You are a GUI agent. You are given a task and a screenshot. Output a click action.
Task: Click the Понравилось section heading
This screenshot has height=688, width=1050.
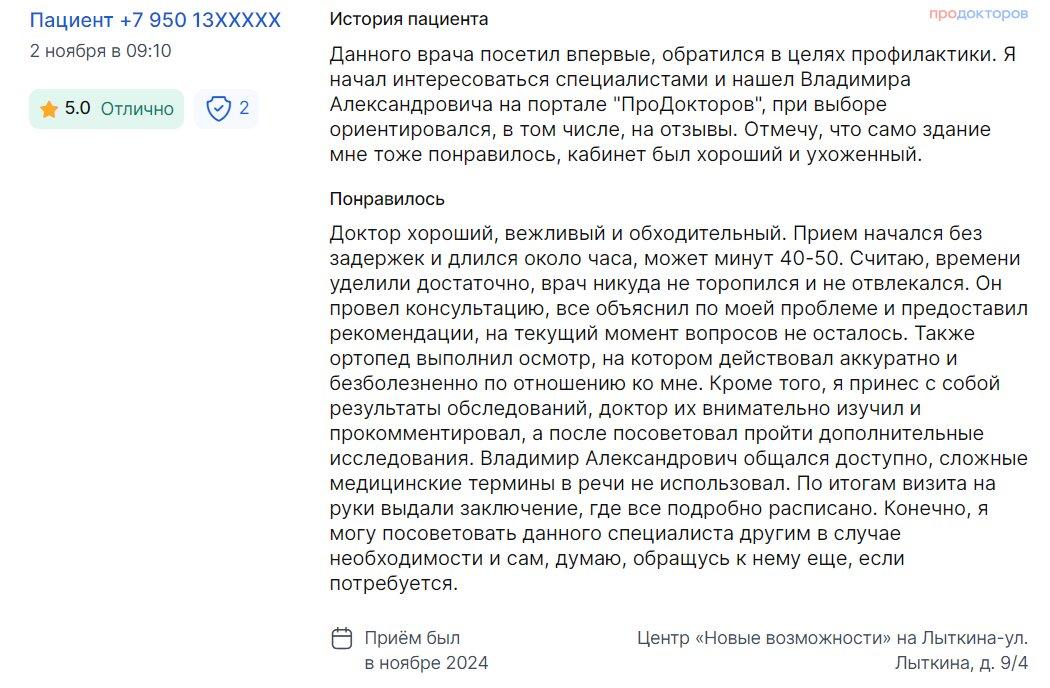click(x=387, y=199)
